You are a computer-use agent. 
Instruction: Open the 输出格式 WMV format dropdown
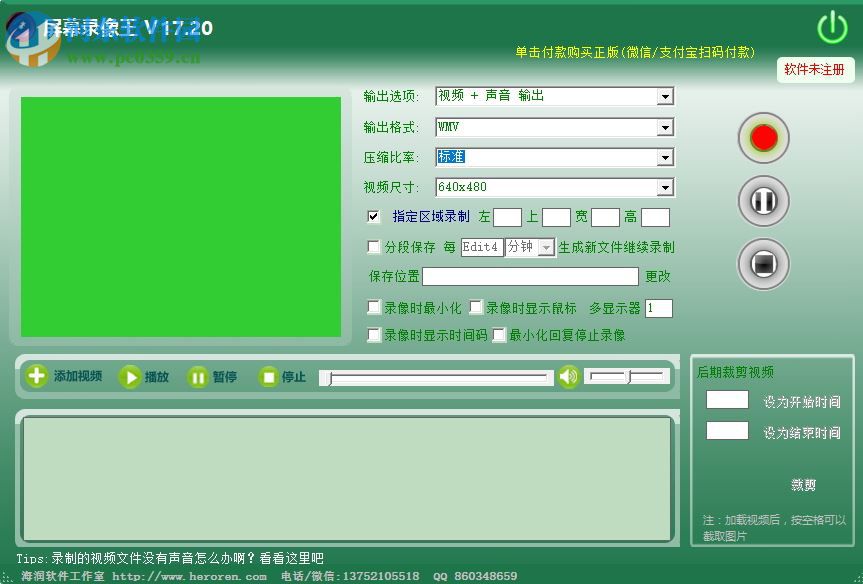(x=664, y=127)
